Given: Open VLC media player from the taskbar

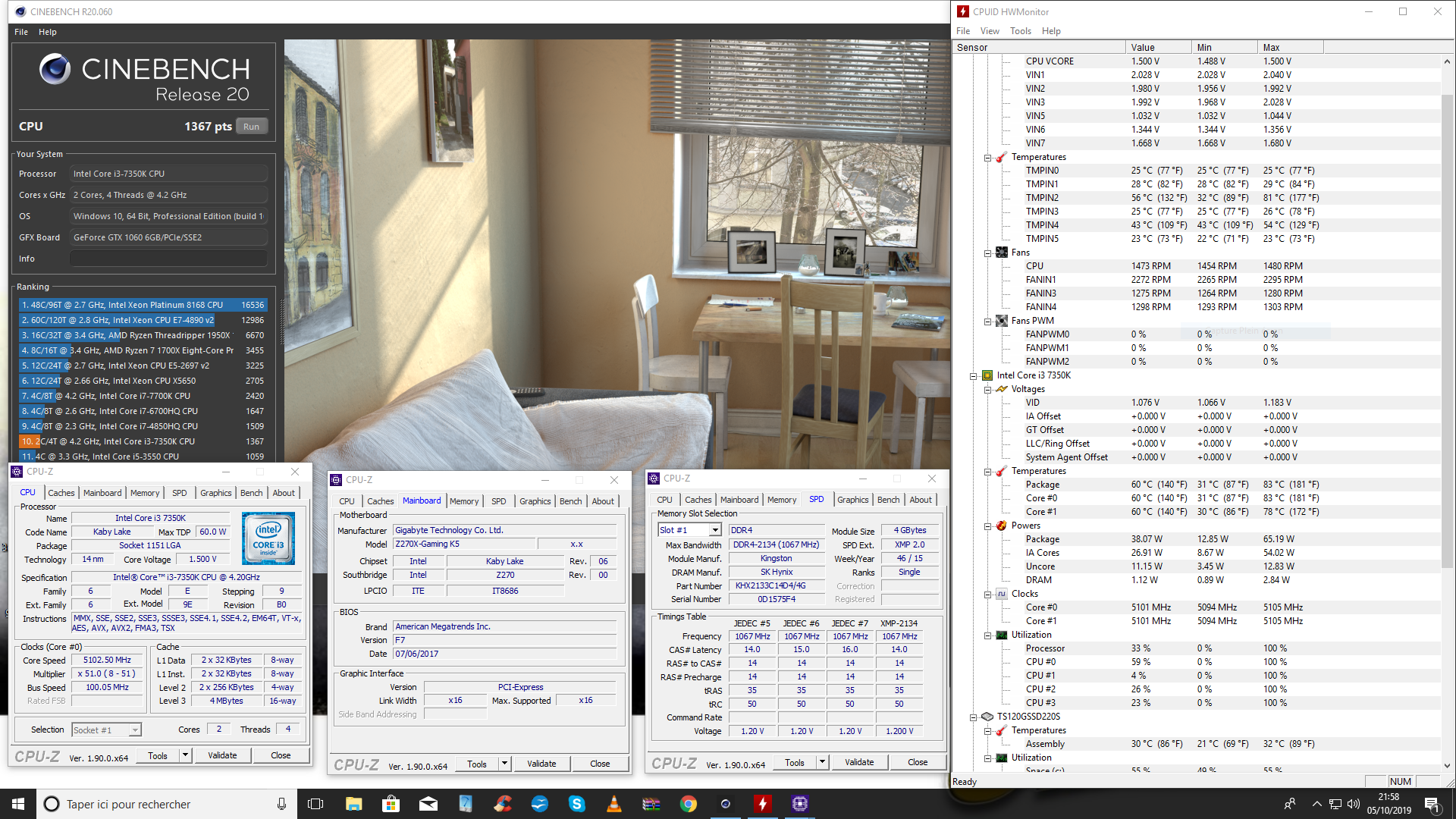Looking at the screenshot, I should [613, 804].
